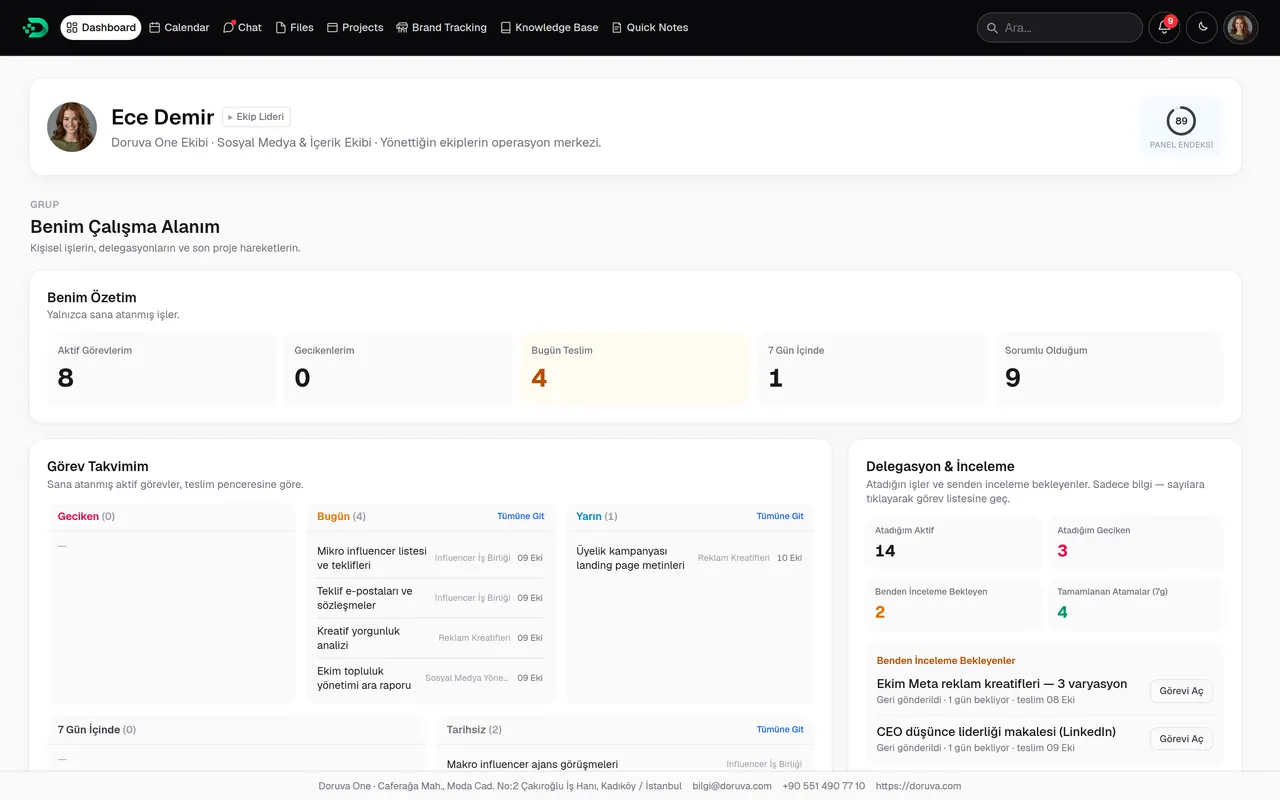Click Tümüne Git in Yarın column
This screenshot has width=1280, height=800.
click(780, 516)
